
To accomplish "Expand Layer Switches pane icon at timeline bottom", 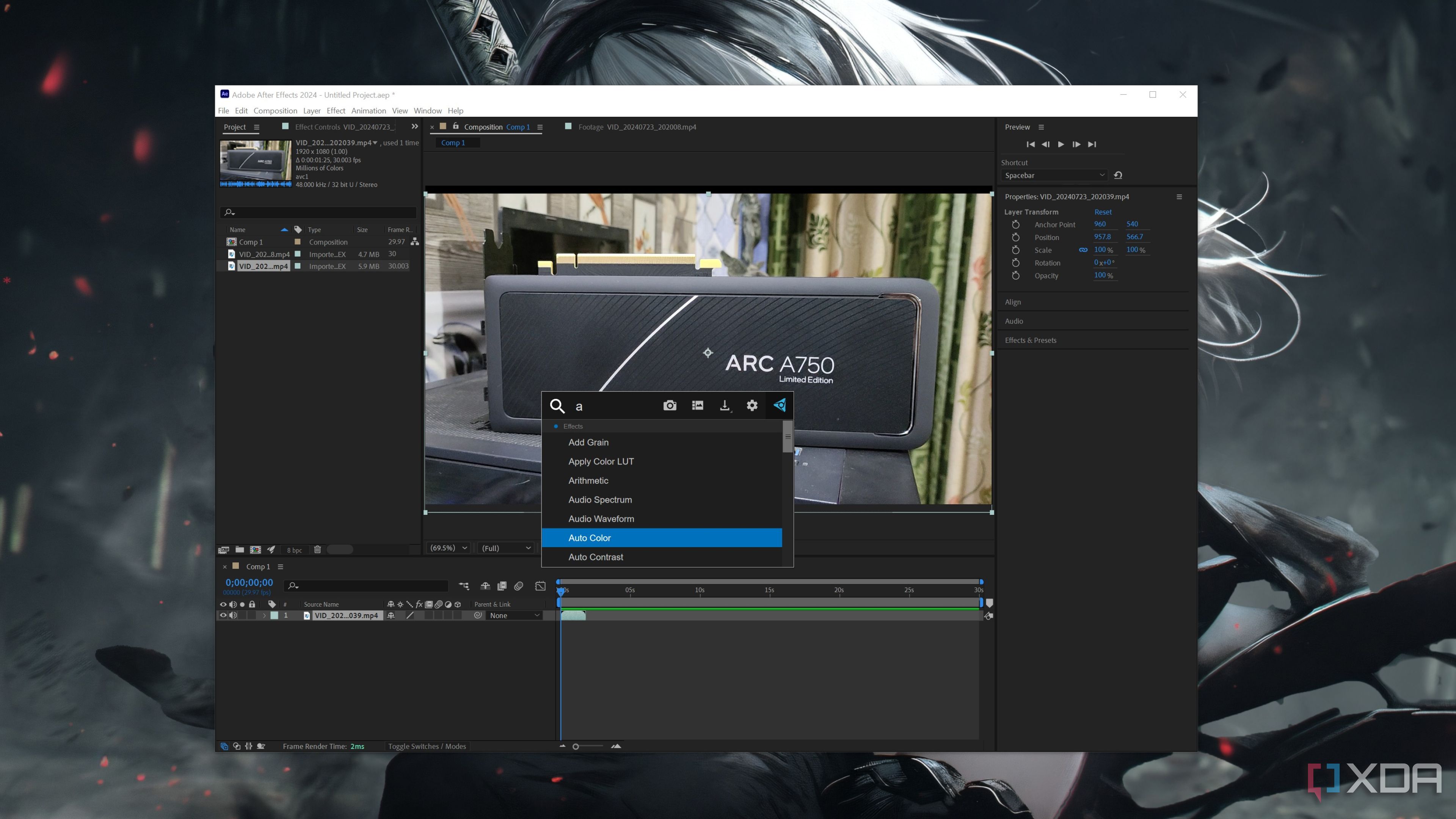I will (224, 746).
